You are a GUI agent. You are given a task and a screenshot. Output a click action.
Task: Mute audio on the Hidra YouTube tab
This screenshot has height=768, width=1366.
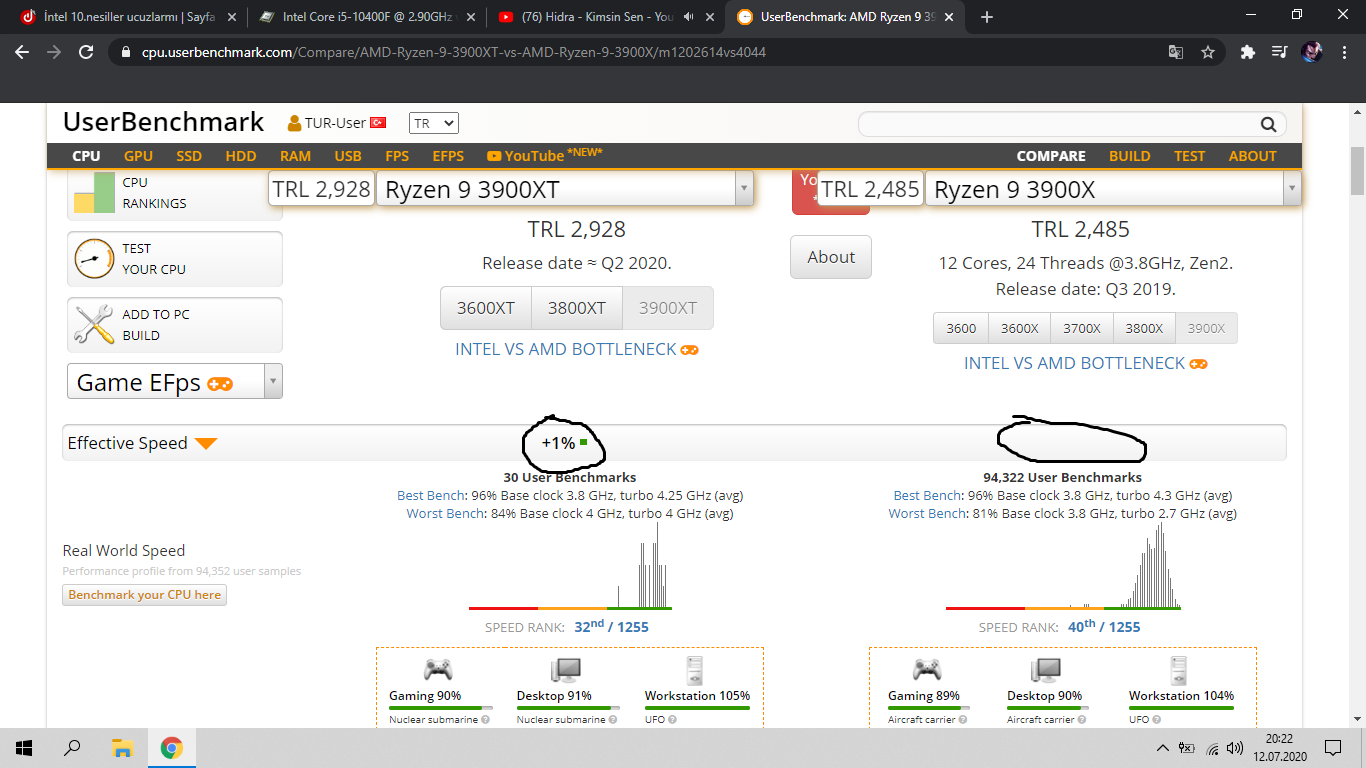(689, 17)
